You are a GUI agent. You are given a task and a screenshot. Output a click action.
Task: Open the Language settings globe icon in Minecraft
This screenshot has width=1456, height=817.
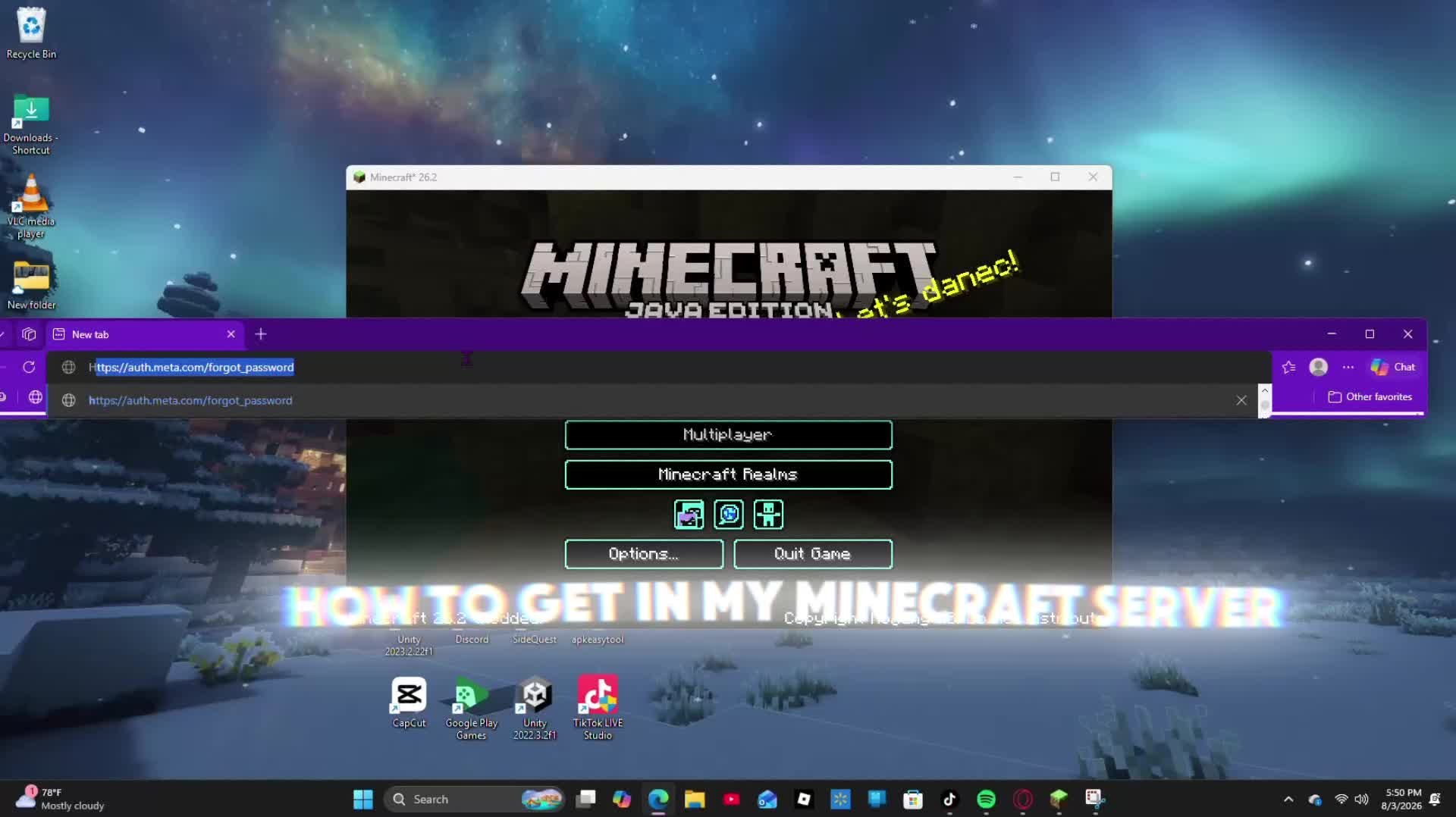729,515
